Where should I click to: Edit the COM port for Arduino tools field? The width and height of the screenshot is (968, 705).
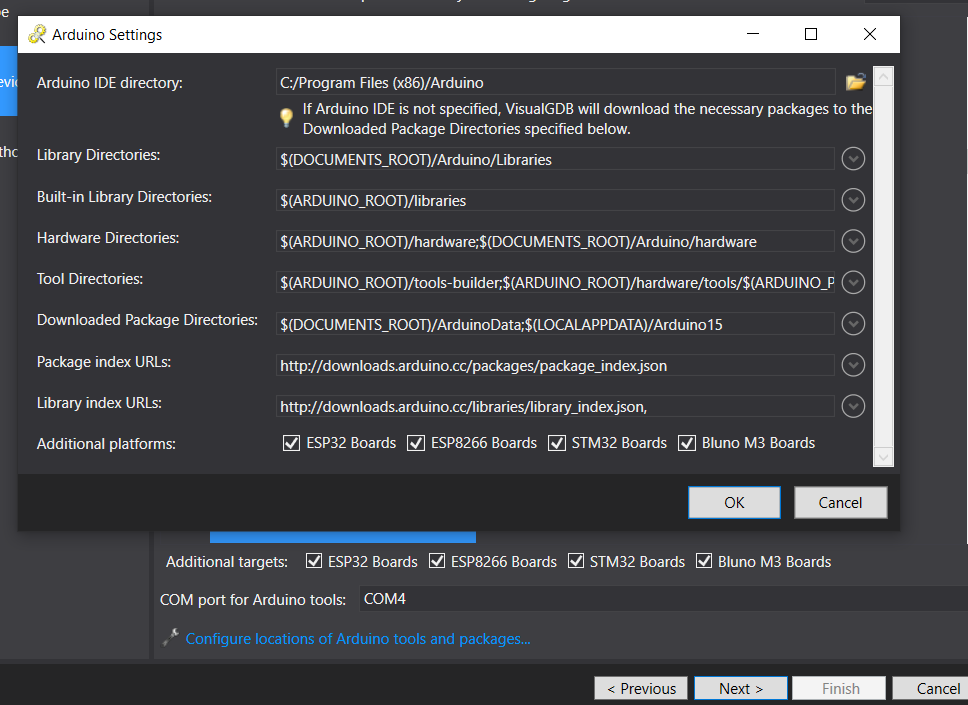(664, 599)
